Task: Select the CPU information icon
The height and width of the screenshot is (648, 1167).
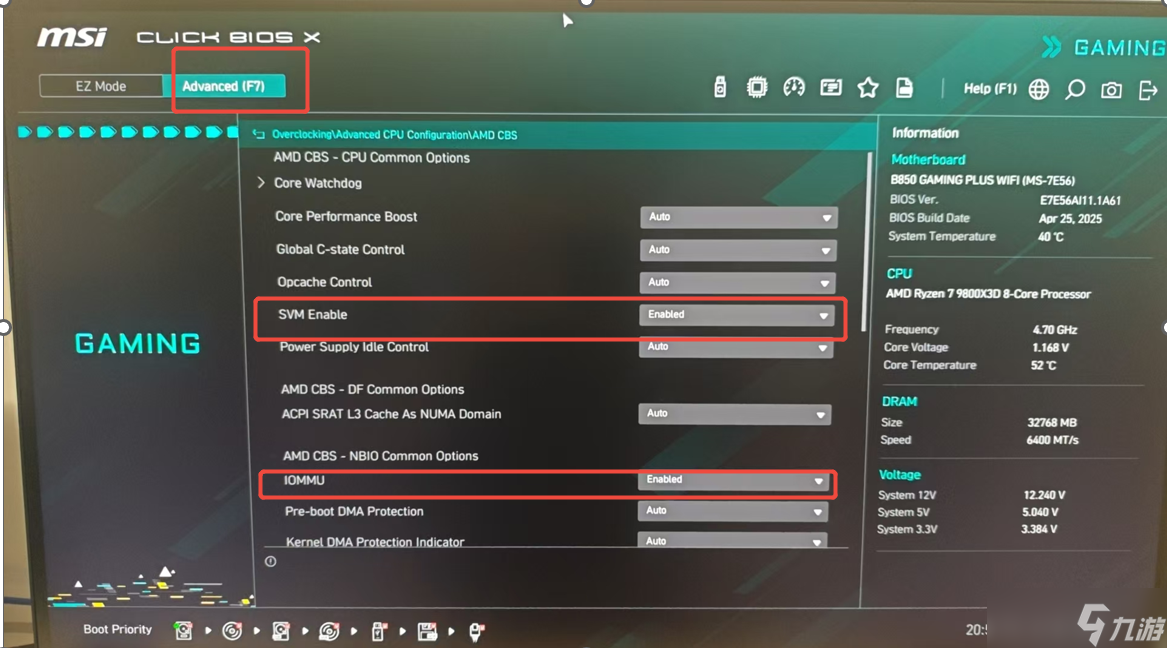Action: [757, 88]
